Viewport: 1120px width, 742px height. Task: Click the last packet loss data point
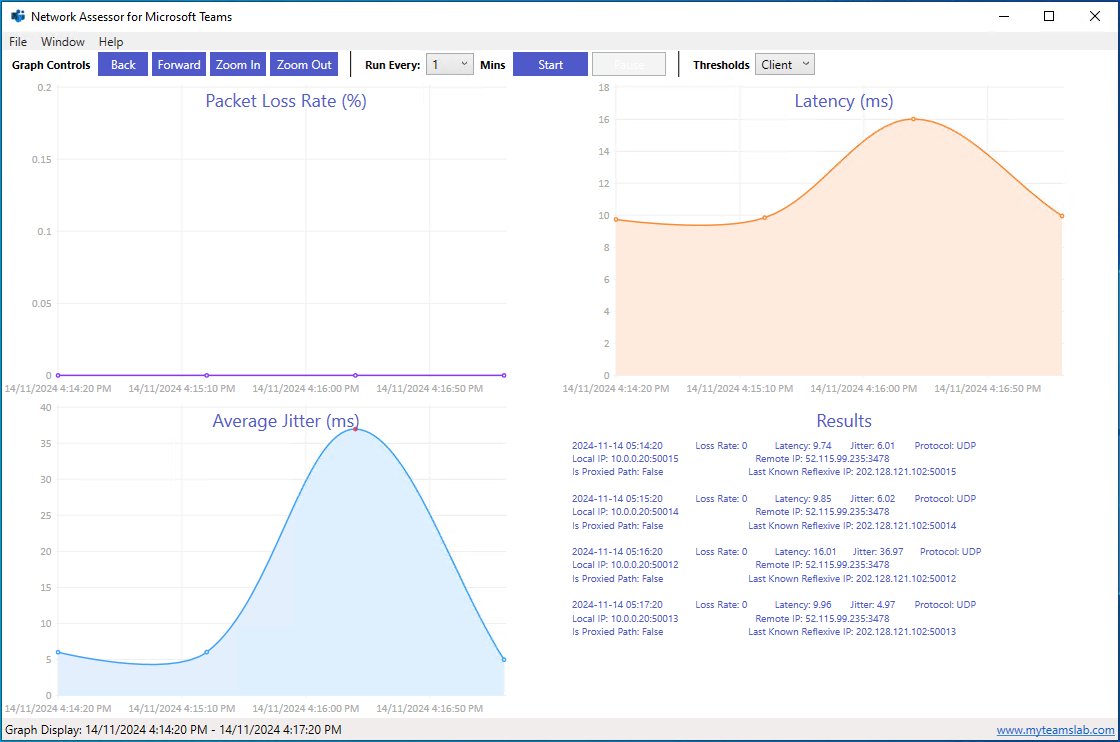tap(504, 375)
